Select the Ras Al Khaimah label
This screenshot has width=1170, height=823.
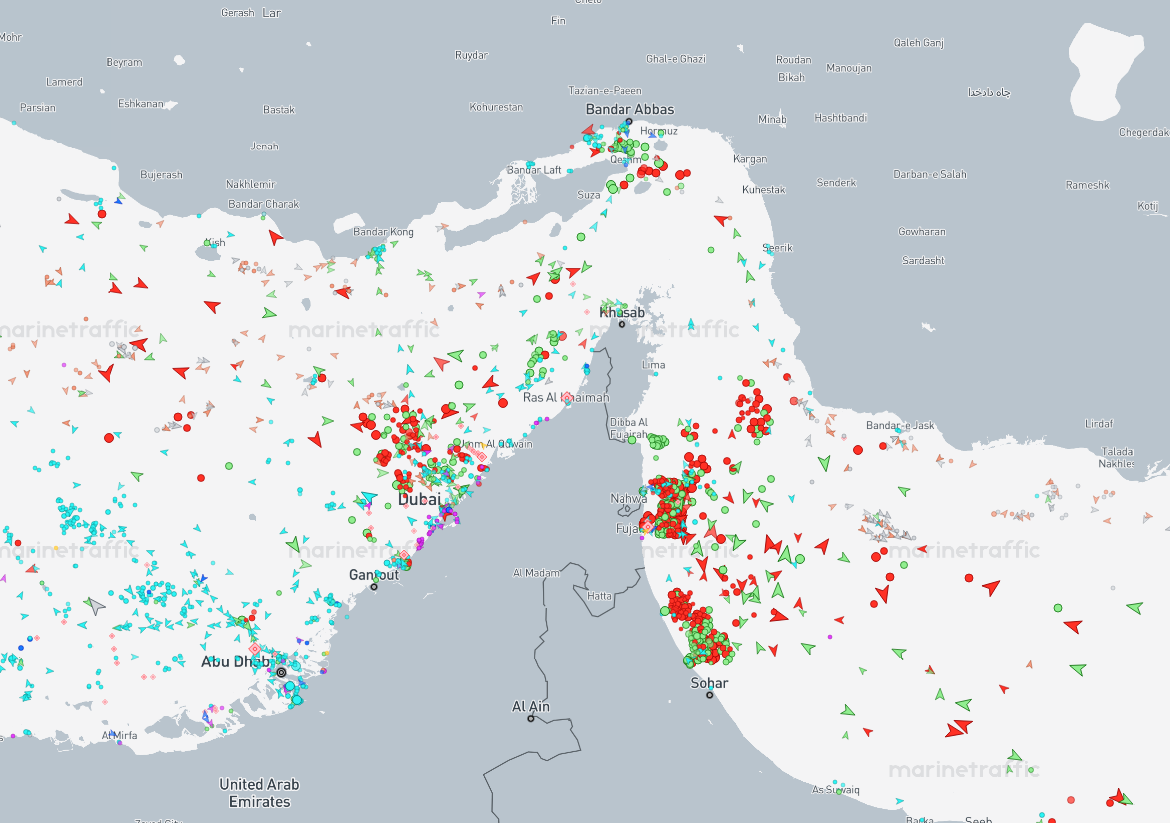click(x=566, y=398)
